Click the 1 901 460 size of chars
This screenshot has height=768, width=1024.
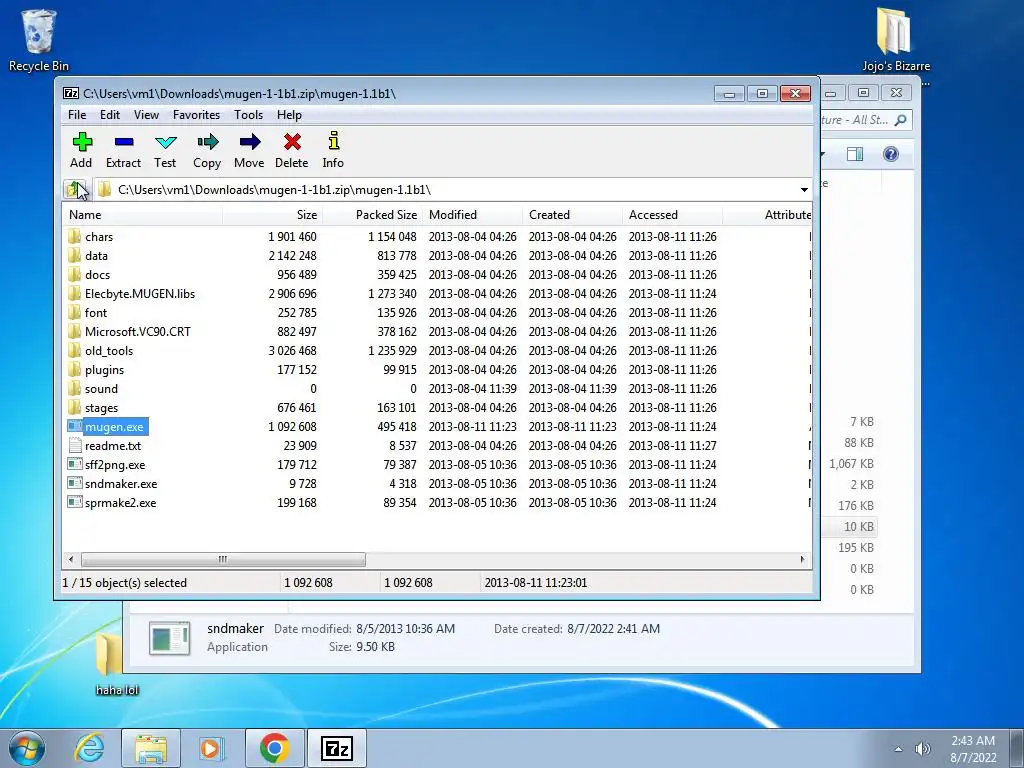(x=292, y=236)
